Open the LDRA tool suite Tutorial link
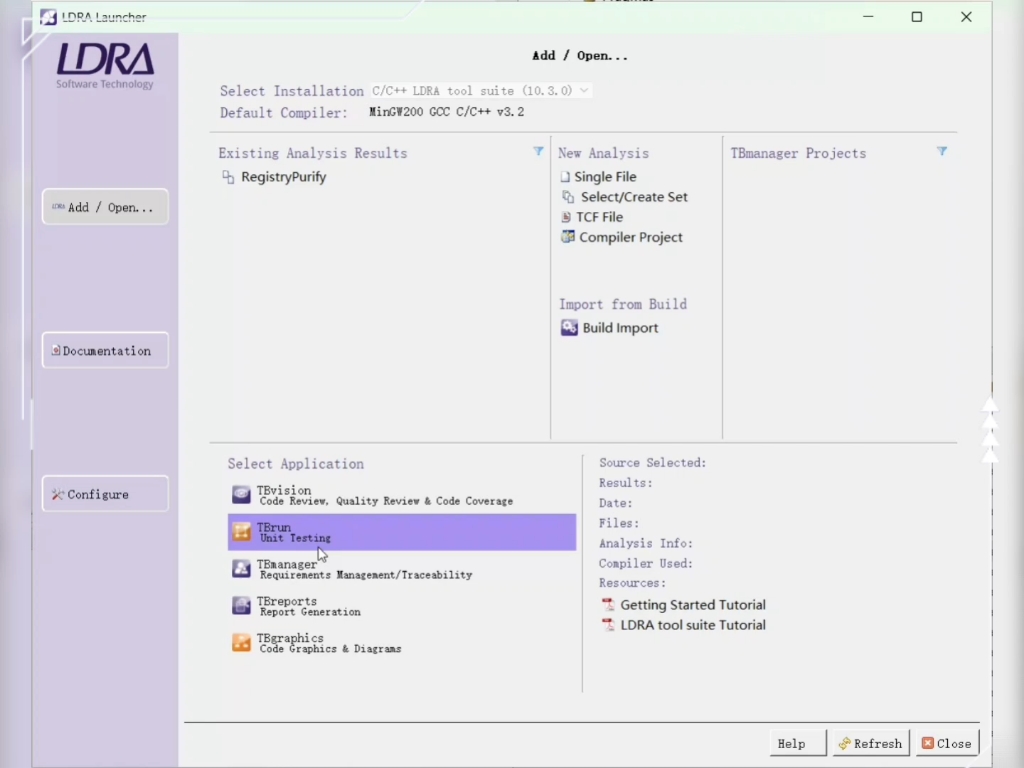Viewport: 1024px width, 768px height. pyautogui.click(x=692, y=625)
